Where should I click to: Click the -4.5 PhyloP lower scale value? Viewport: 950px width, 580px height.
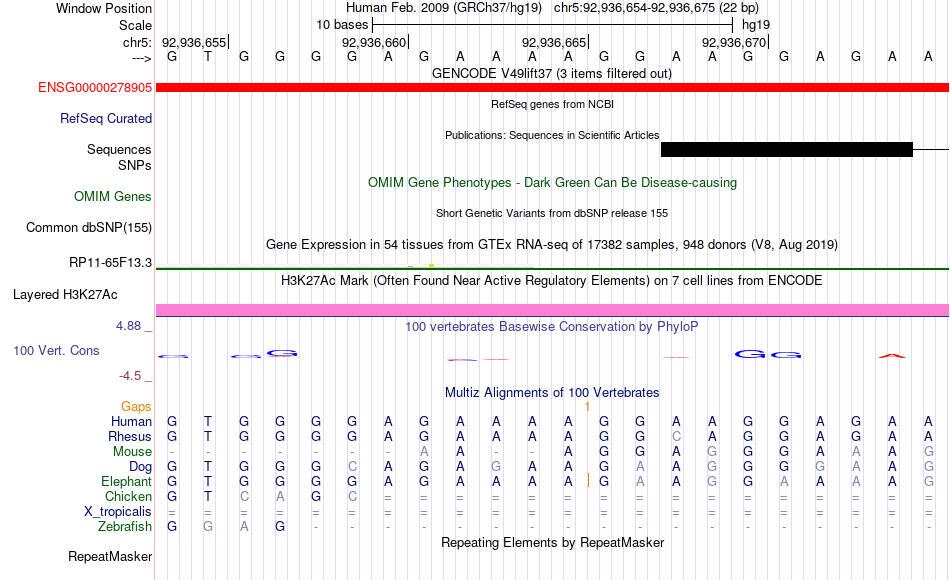pyautogui.click(x=130, y=376)
